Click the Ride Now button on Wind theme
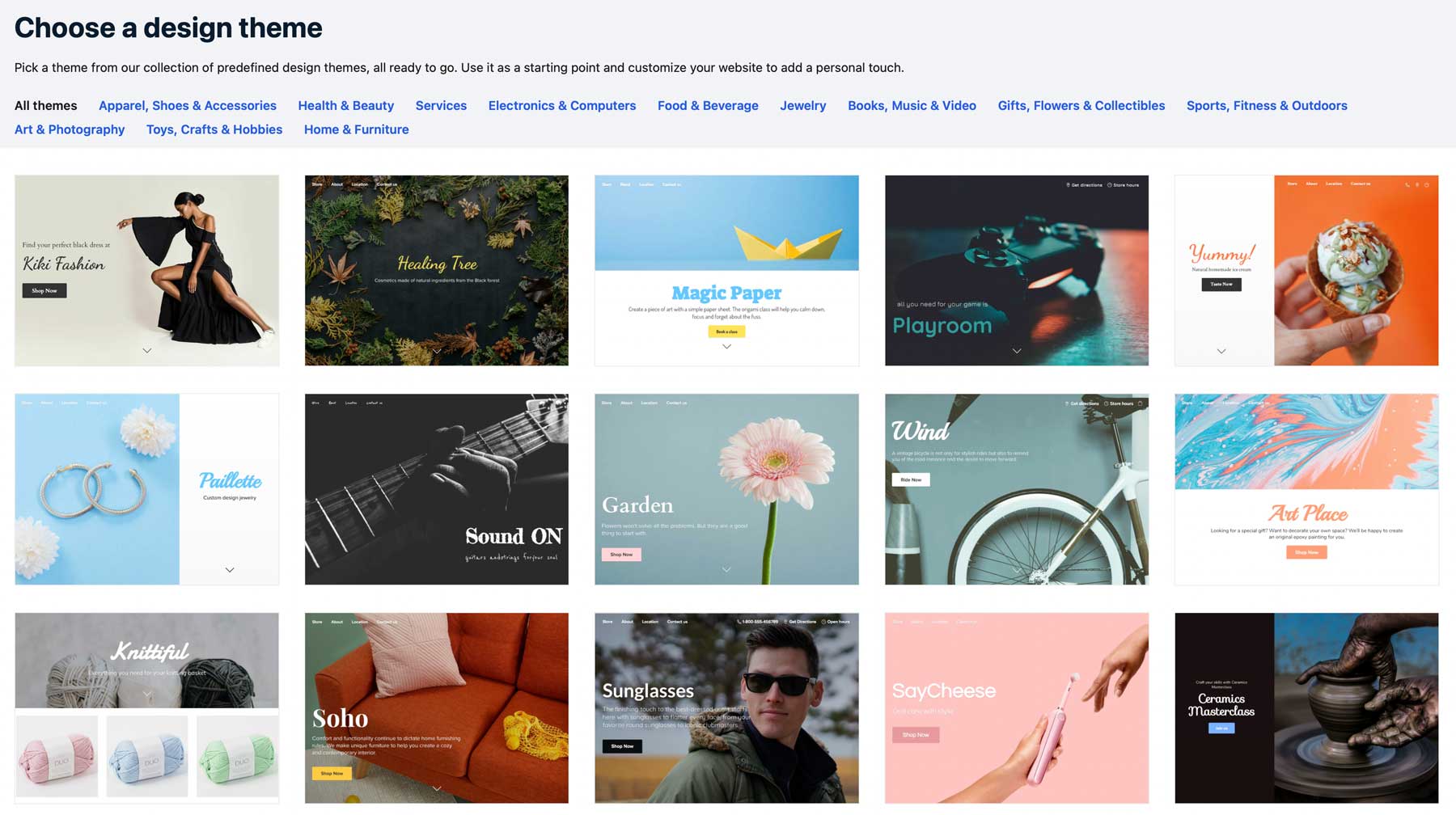Screen dimensions: 1456x815 (x=911, y=479)
